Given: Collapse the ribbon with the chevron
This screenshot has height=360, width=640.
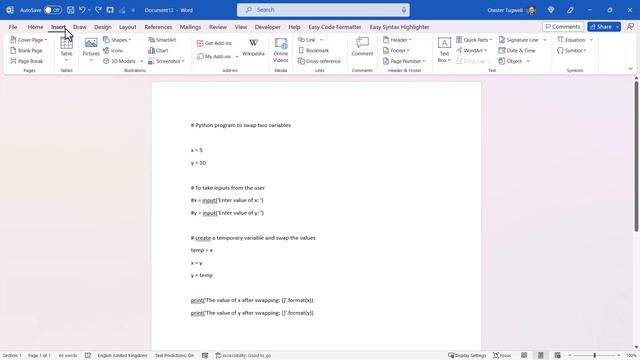Looking at the screenshot, I should pos(630,69).
